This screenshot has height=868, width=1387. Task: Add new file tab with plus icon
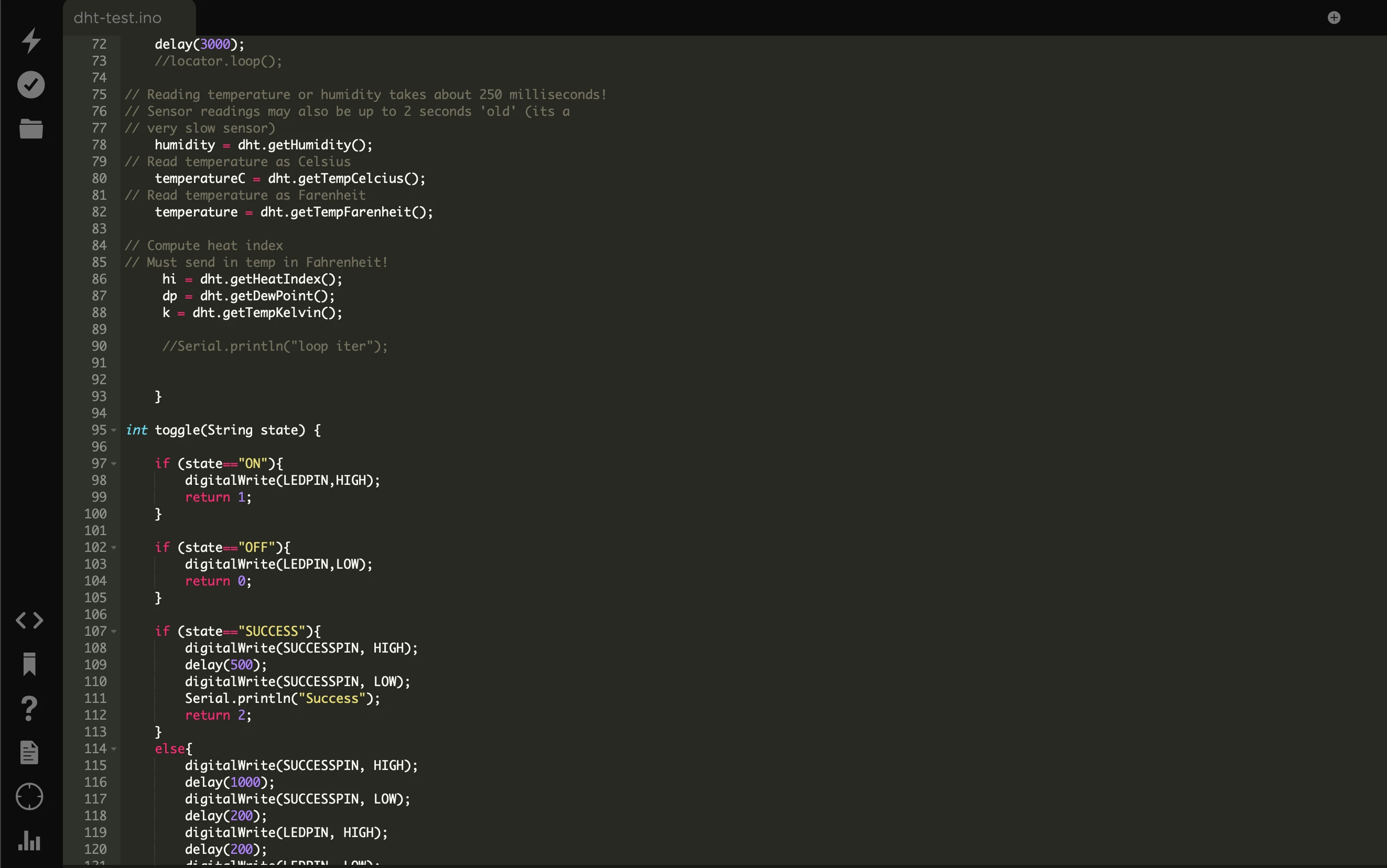[x=1334, y=18]
